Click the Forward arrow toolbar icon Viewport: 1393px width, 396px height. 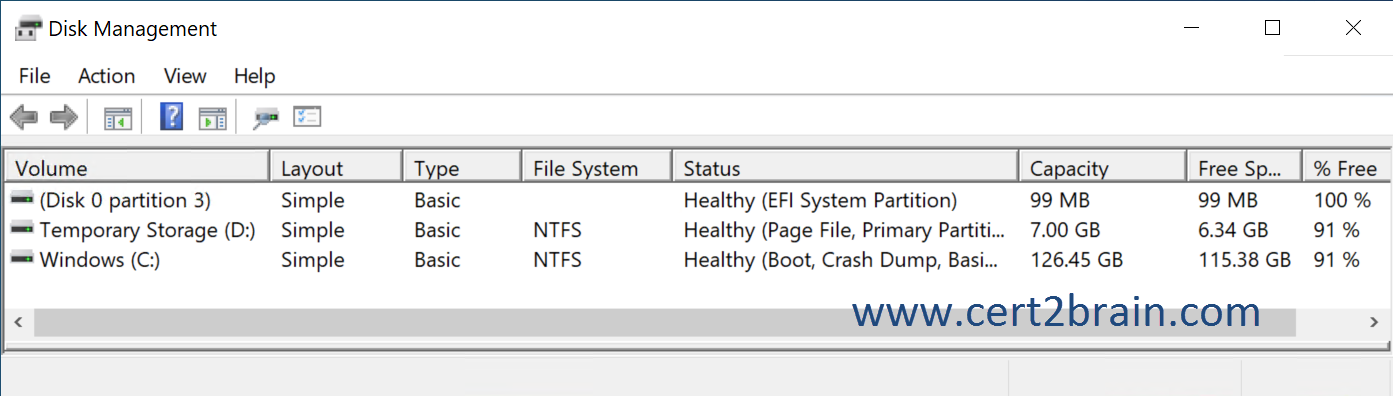coord(64,118)
